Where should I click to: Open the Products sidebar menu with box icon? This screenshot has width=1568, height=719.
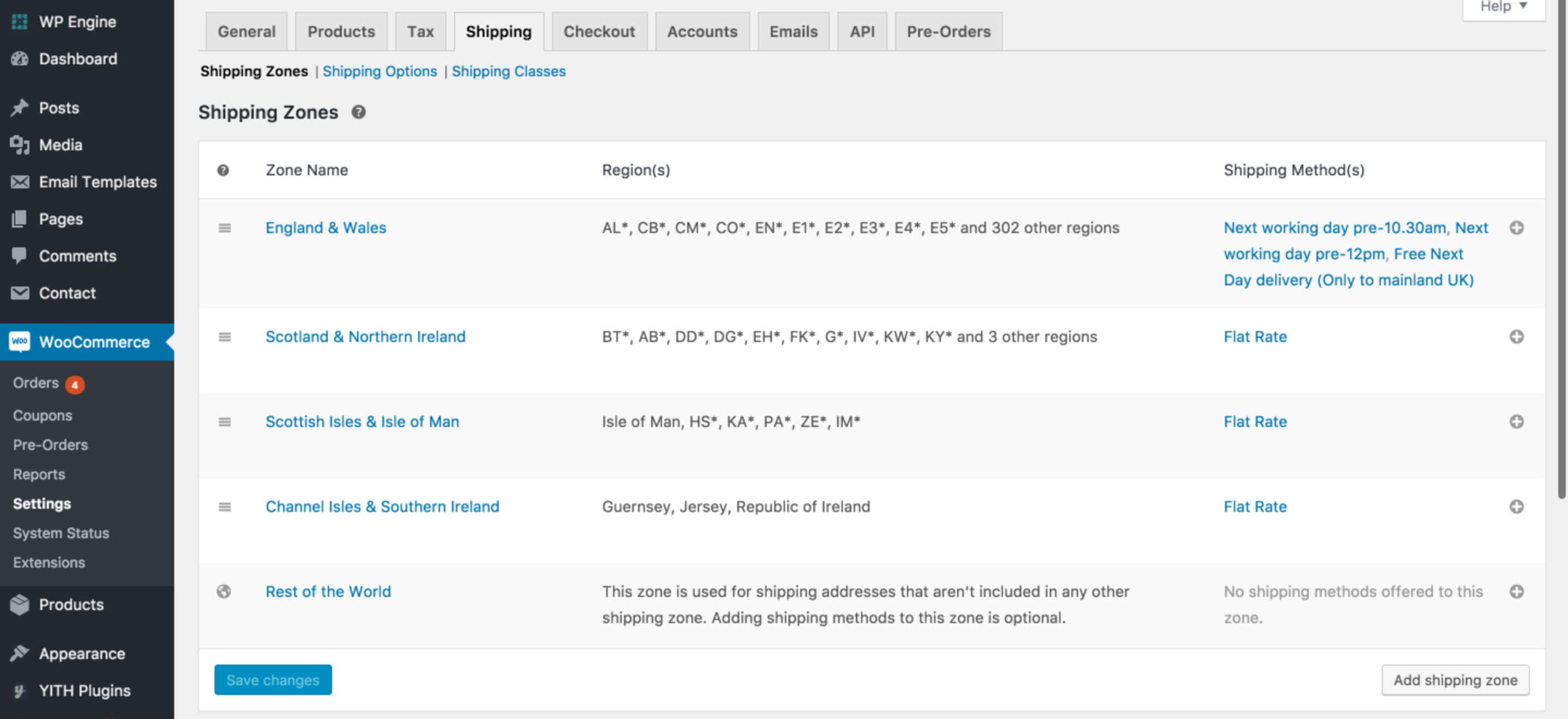tap(71, 605)
